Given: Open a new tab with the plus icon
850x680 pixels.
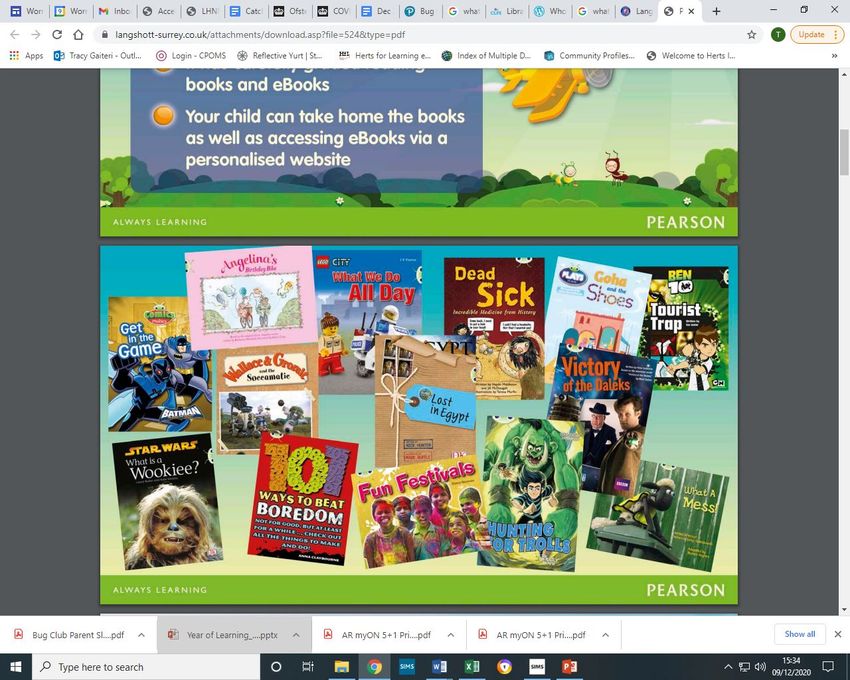Looking at the screenshot, I should (x=716, y=11).
